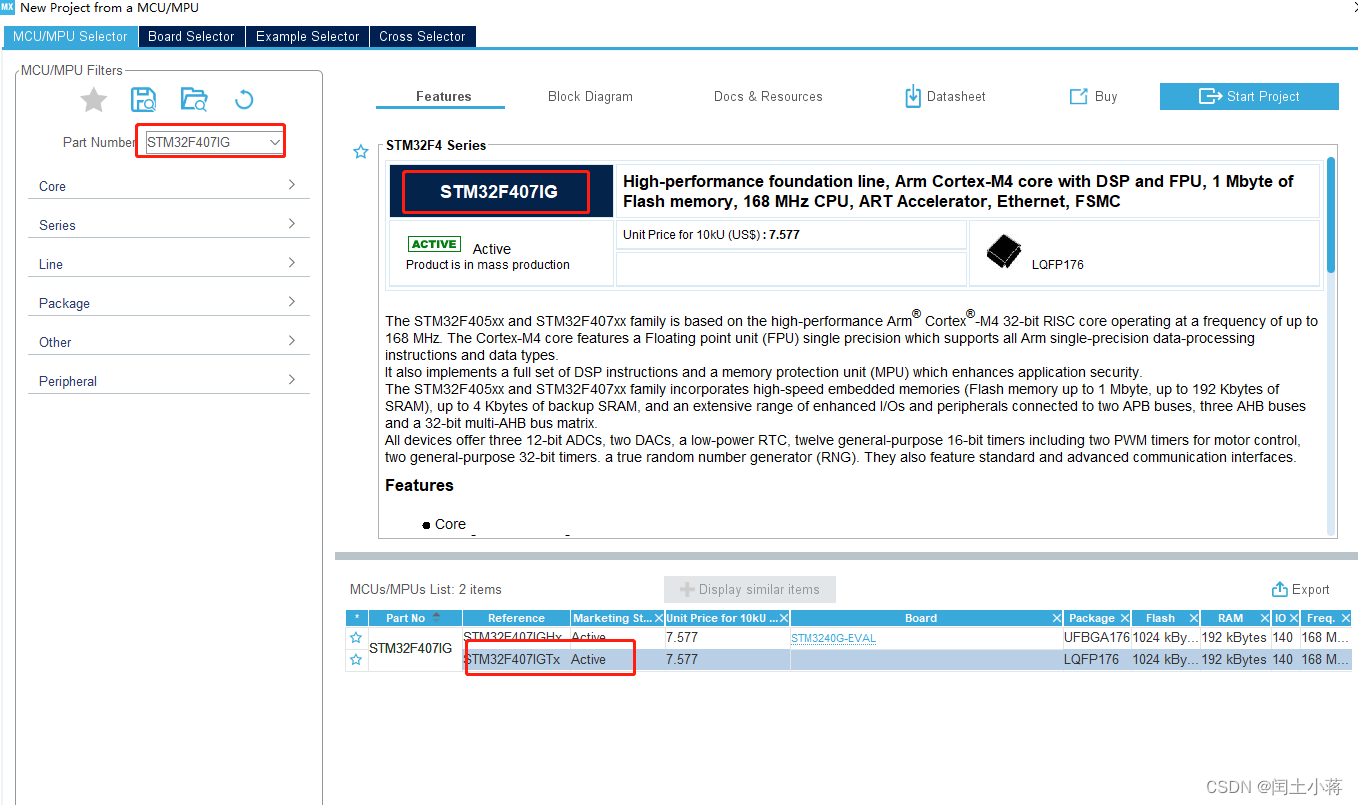This screenshot has width=1358, height=805.
Task: Switch to the Example Selector tab
Action: coord(307,36)
